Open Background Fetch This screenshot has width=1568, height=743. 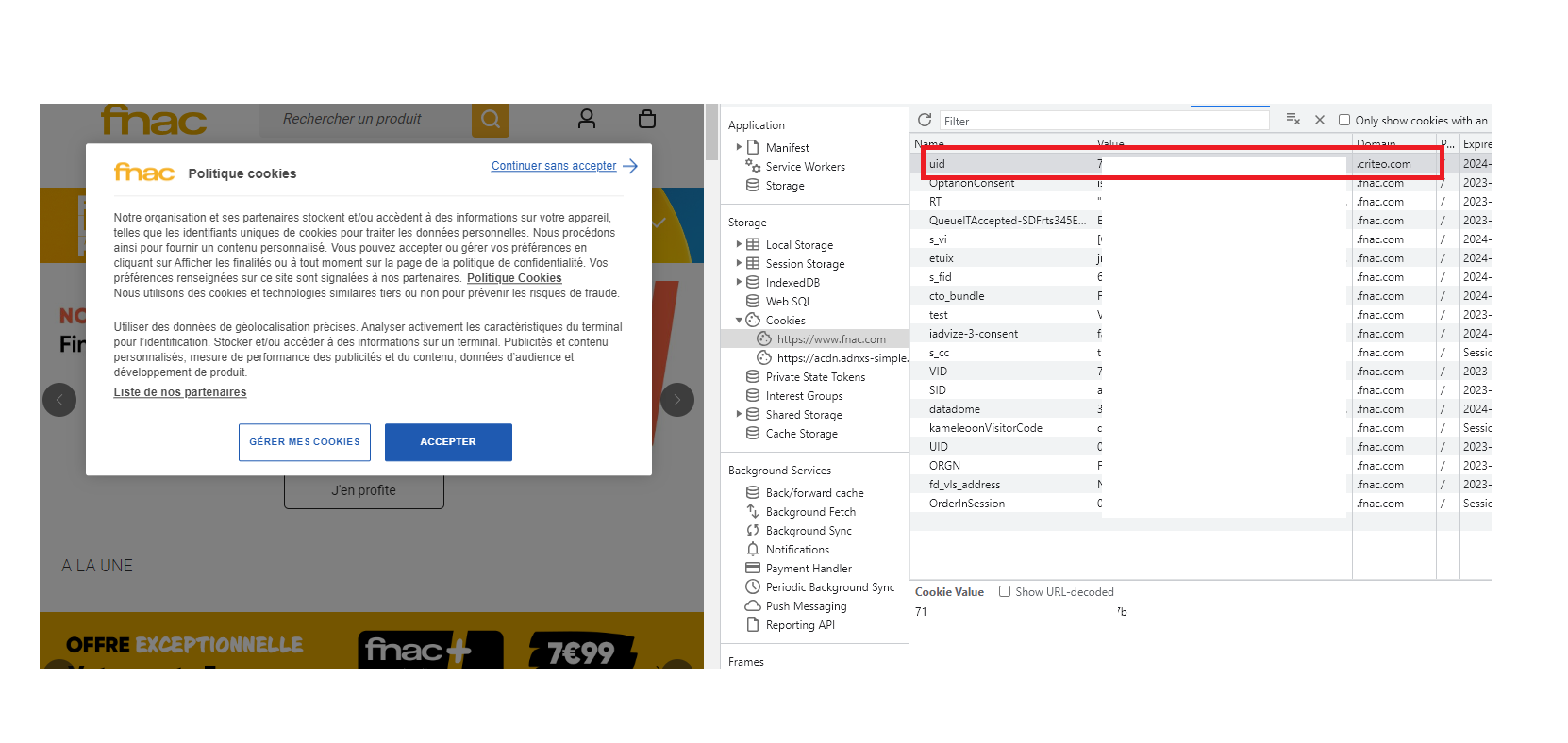click(x=810, y=512)
